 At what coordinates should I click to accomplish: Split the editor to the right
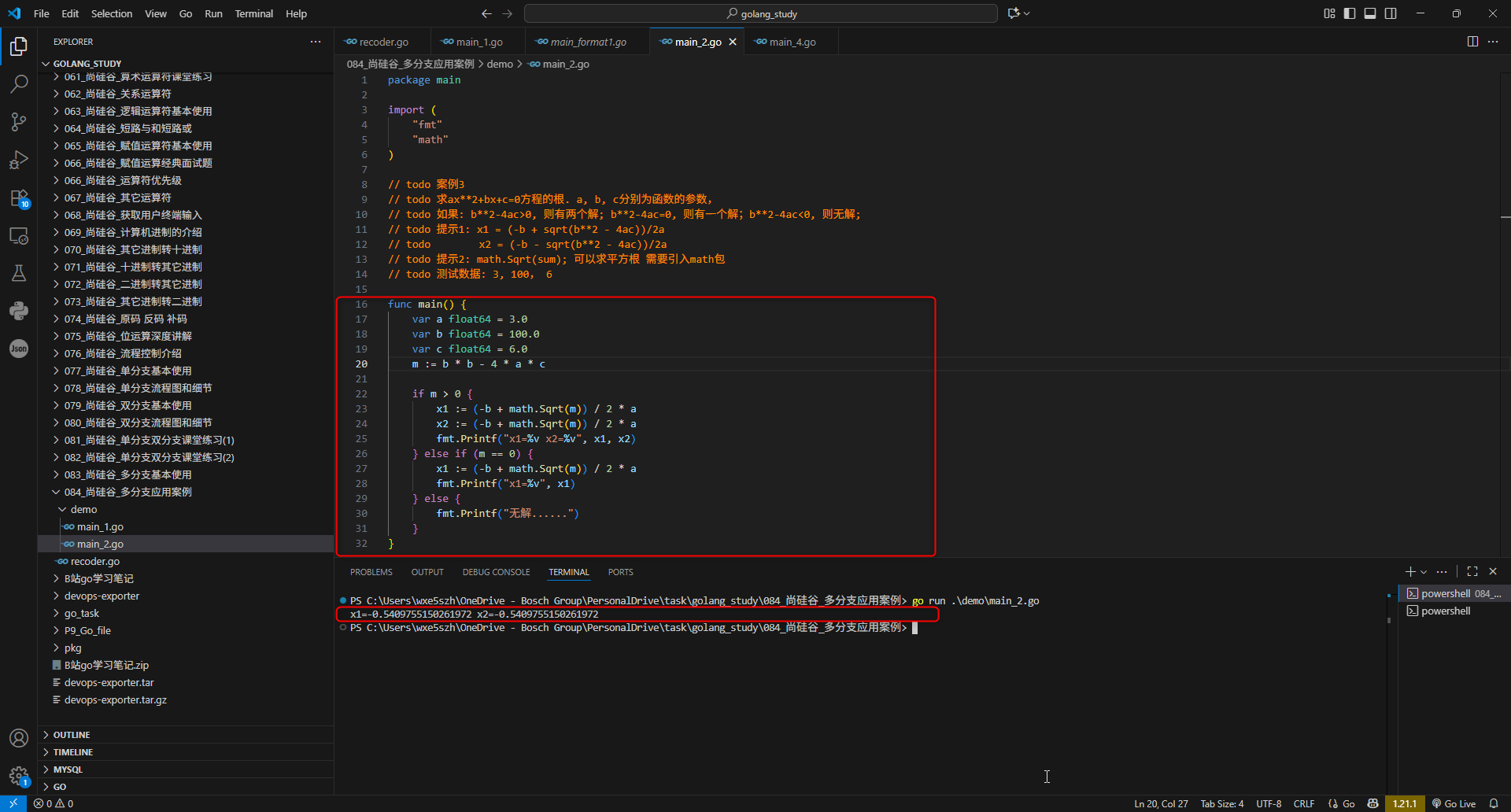tap(1472, 42)
